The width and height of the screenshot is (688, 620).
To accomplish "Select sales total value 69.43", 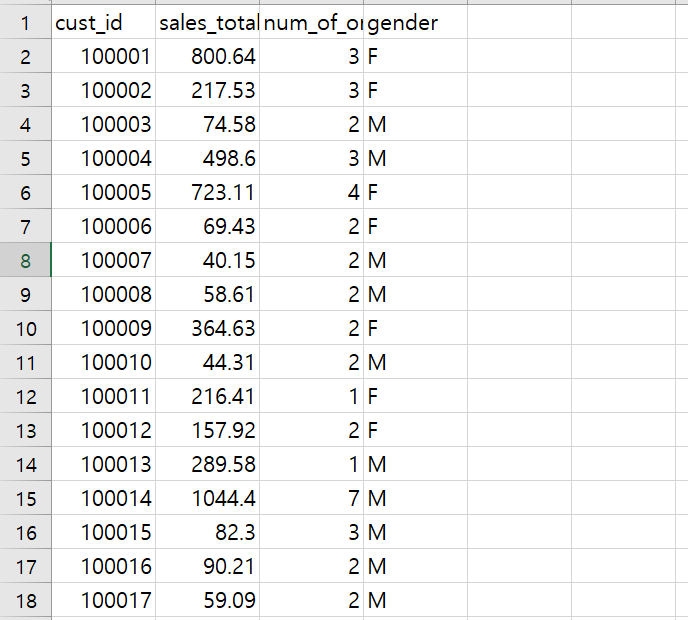I will pyautogui.click(x=208, y=226).
